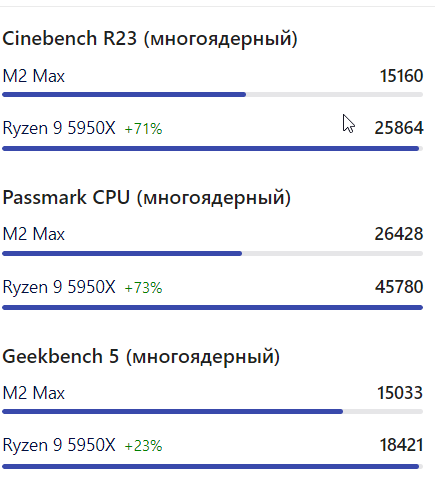Click the M2 Max Geekbench progress bar
This screenshot has height=488, width=435.
[x=213, y=412]
